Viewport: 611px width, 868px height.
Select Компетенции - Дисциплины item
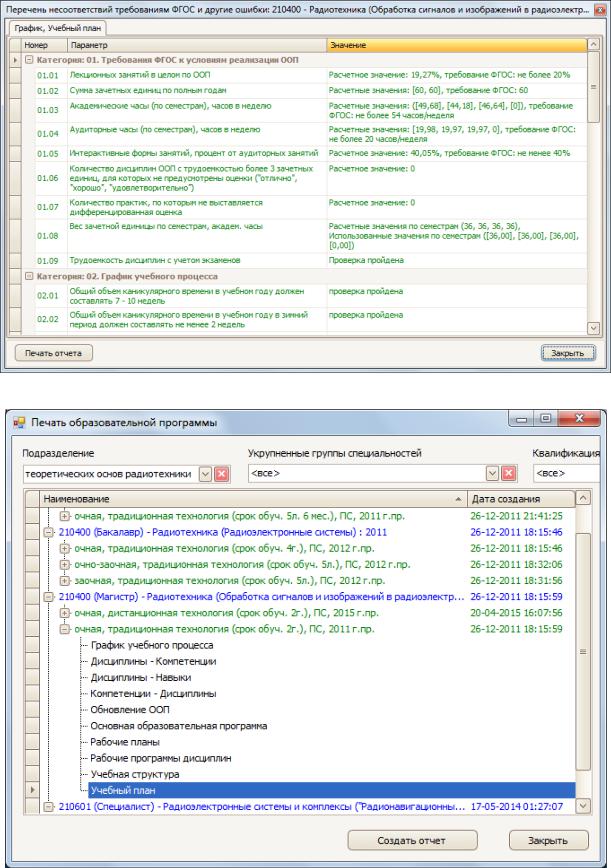point(153,693)
